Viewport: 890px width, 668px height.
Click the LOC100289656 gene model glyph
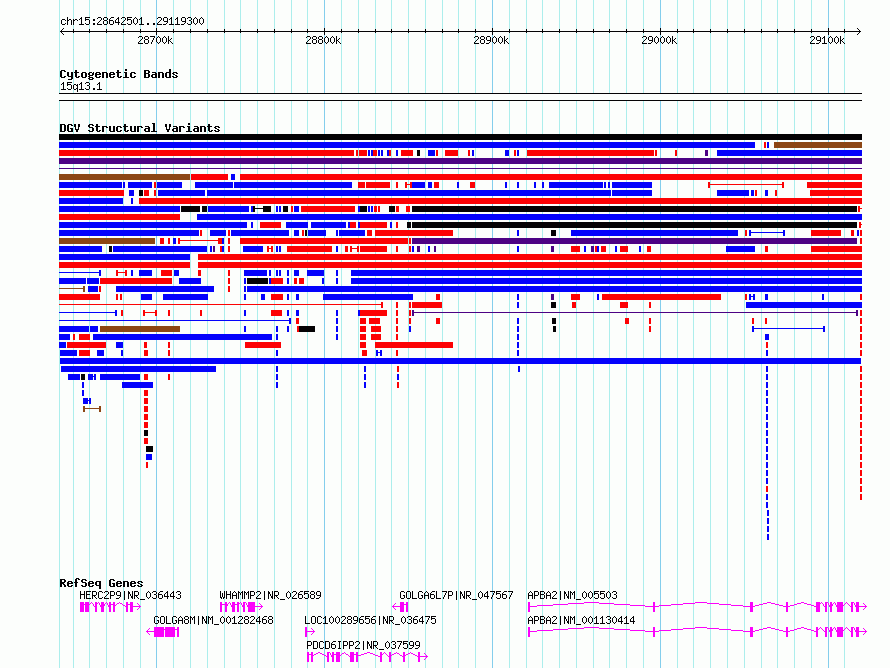click(x=310, y=632)
